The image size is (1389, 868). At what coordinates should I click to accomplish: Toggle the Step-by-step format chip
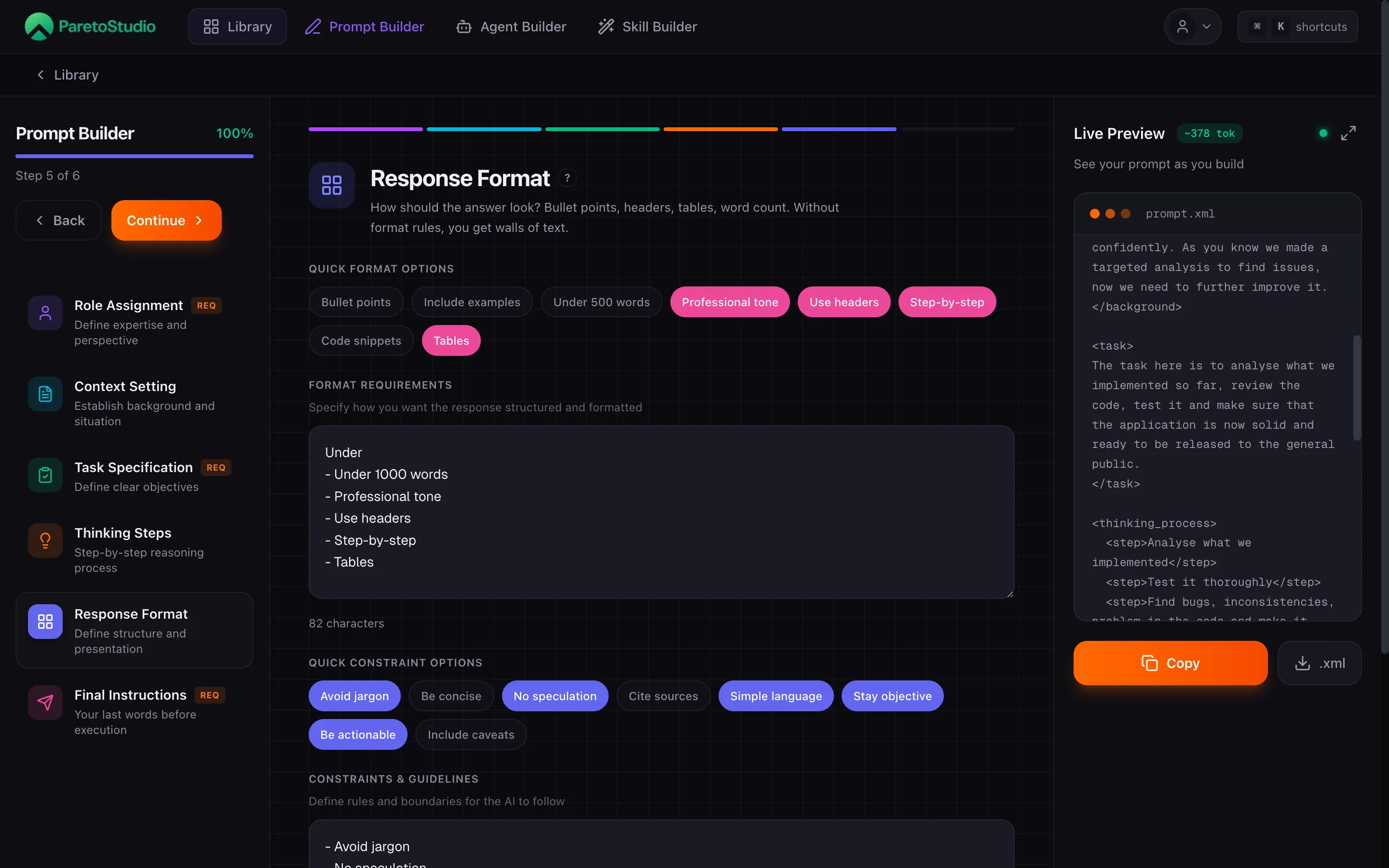(x=947, y=302)
